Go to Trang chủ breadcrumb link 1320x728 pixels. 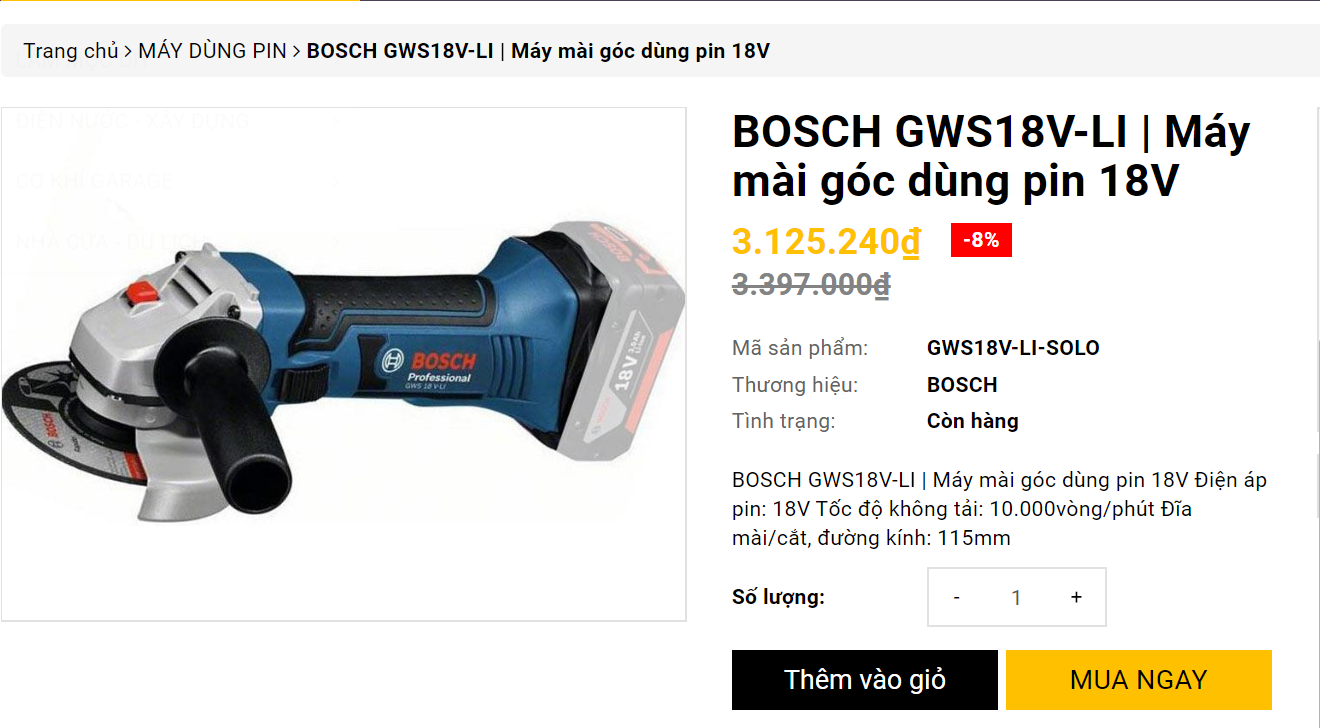point(71,51)
